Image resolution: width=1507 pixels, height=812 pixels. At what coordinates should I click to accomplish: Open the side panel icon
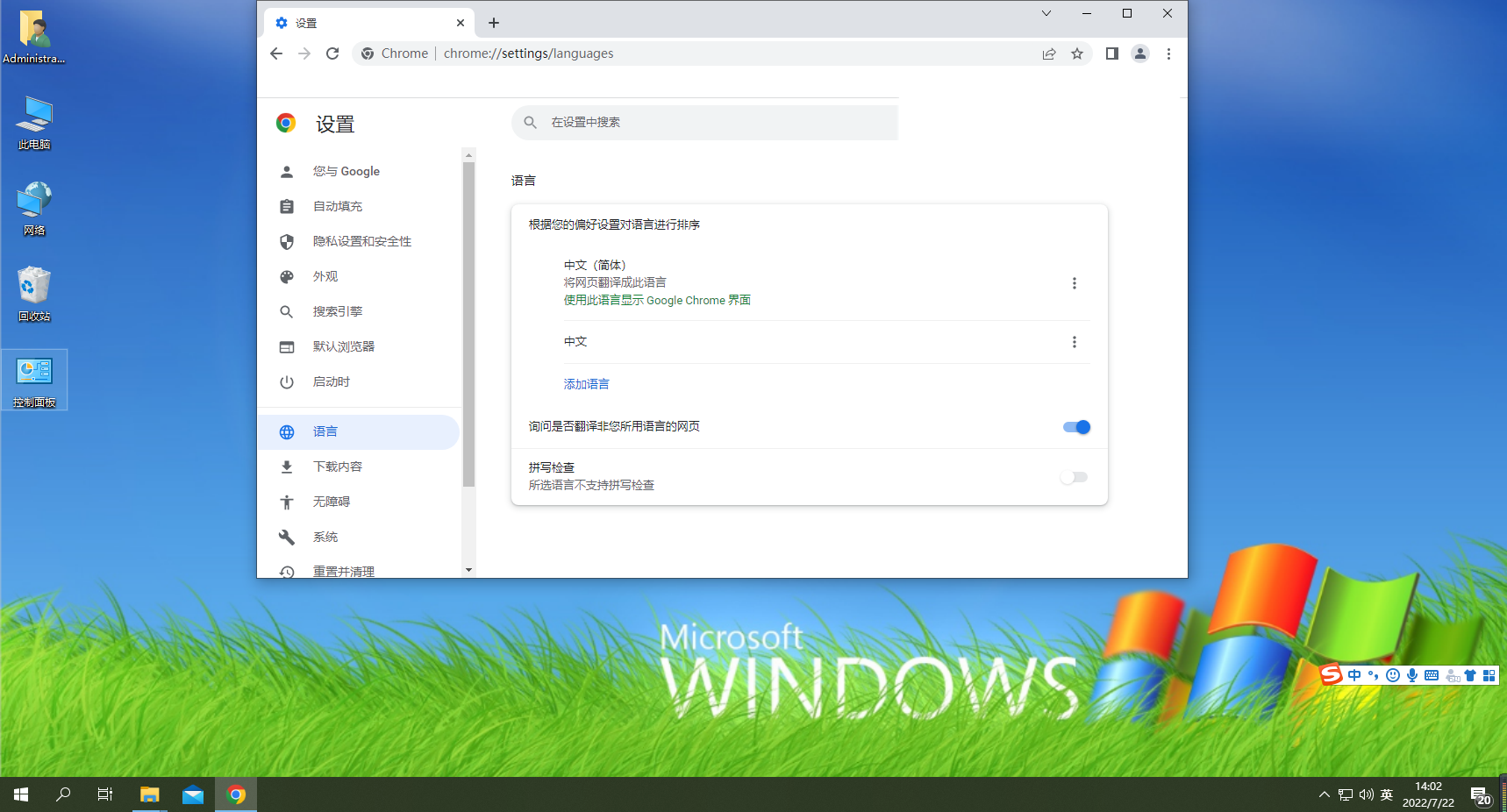tap(1112, 53)
